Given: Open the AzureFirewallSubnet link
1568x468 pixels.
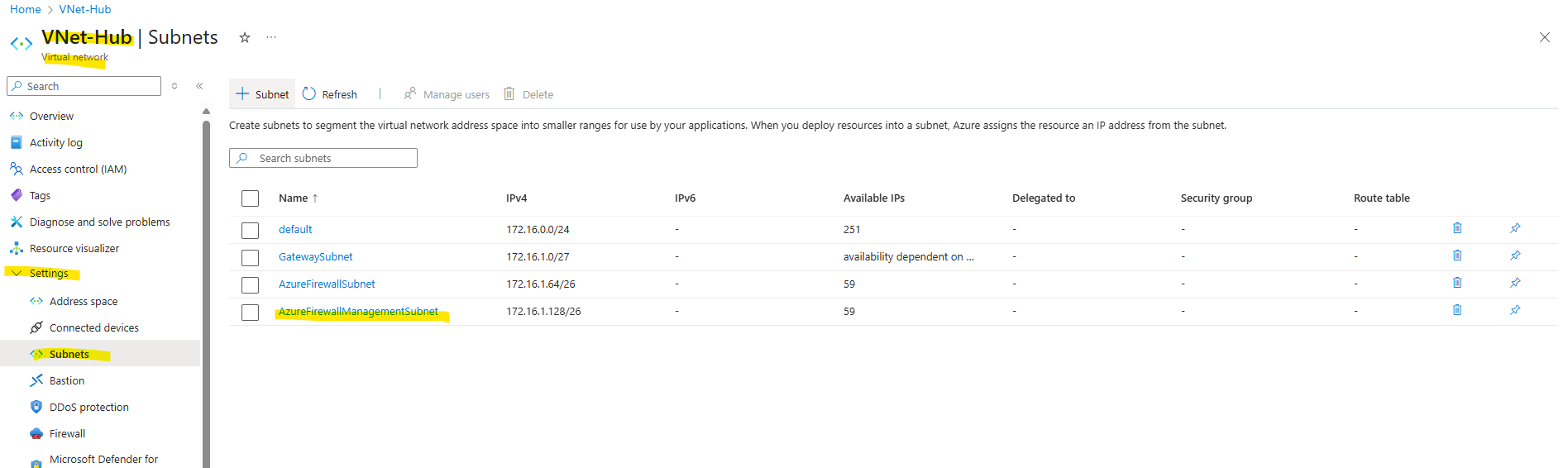Looking at the screenshot, I should (327, 284).
